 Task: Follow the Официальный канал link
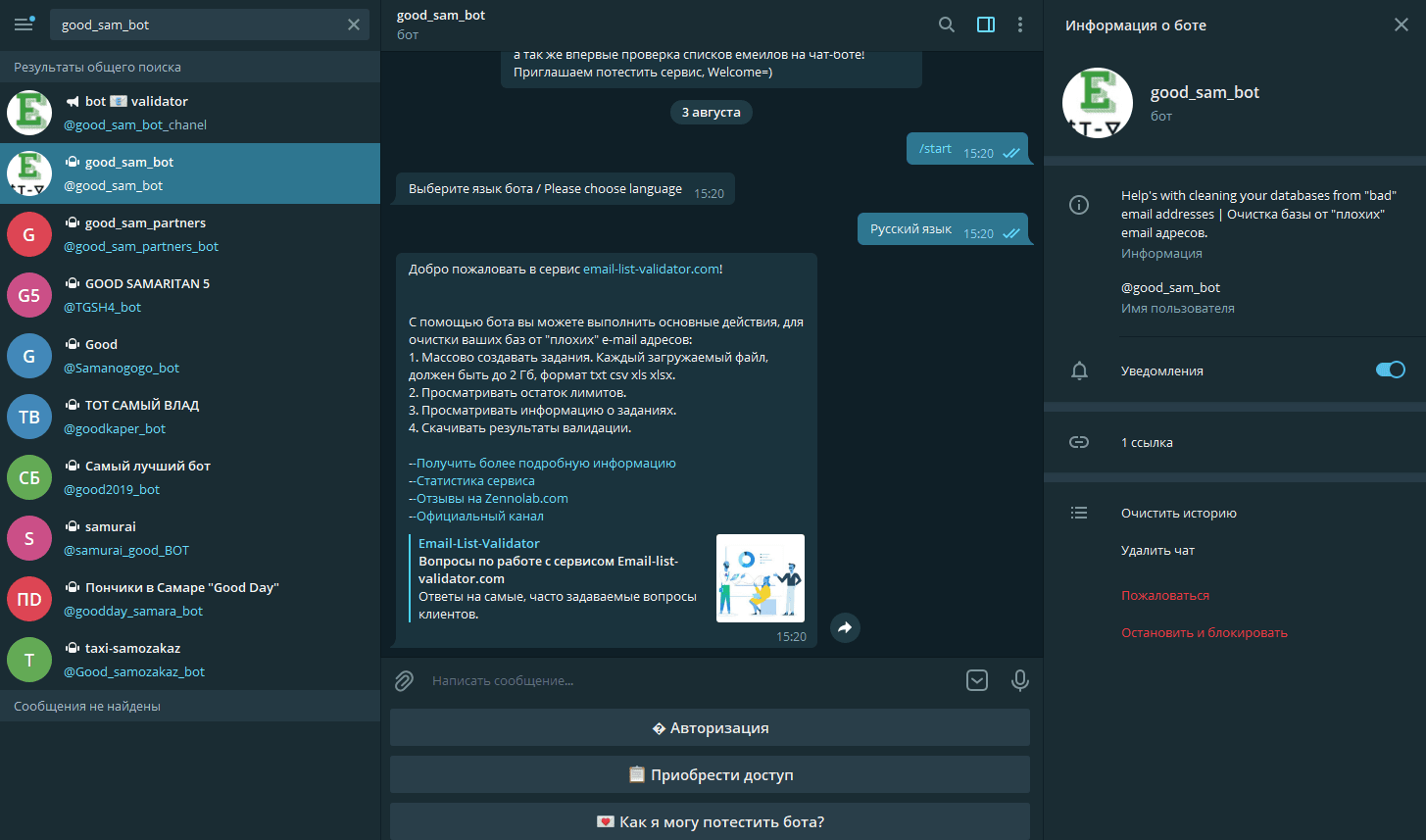coord(479,516)
